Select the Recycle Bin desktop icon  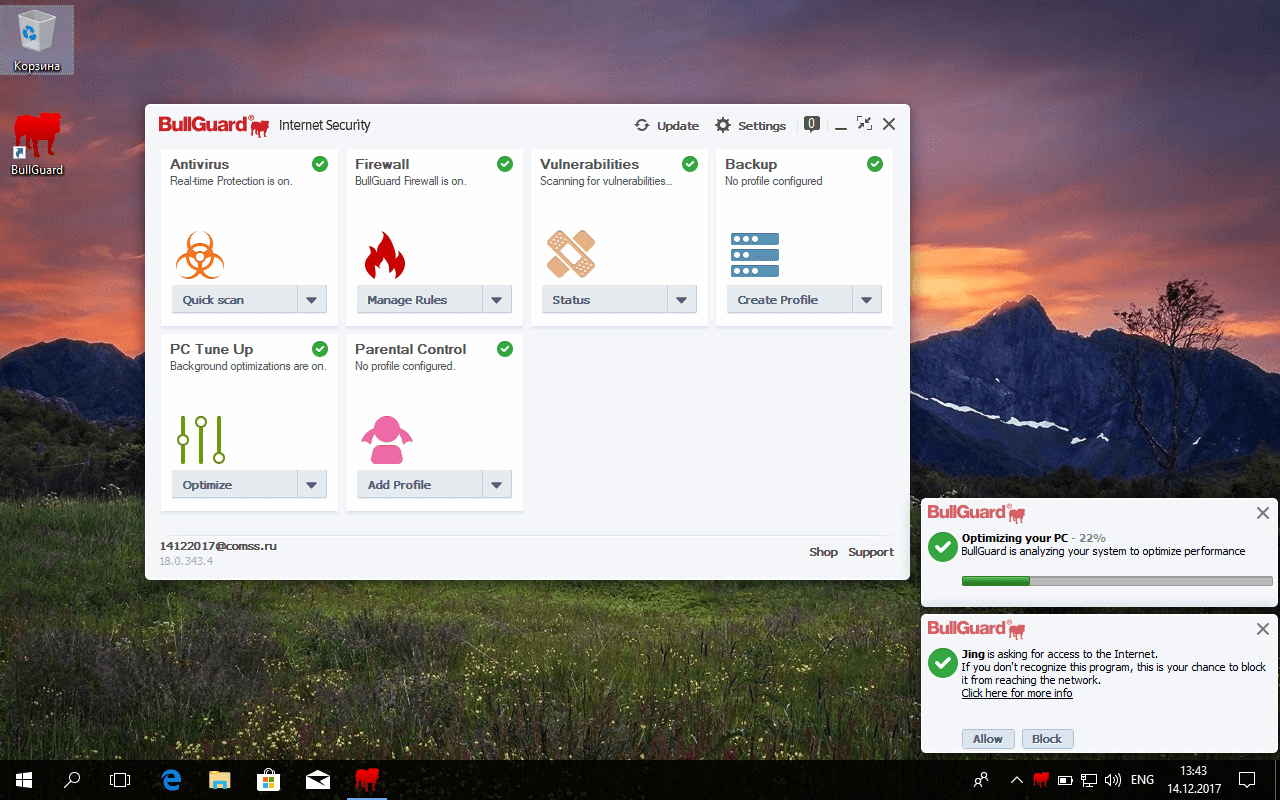(x=37, y=40)
